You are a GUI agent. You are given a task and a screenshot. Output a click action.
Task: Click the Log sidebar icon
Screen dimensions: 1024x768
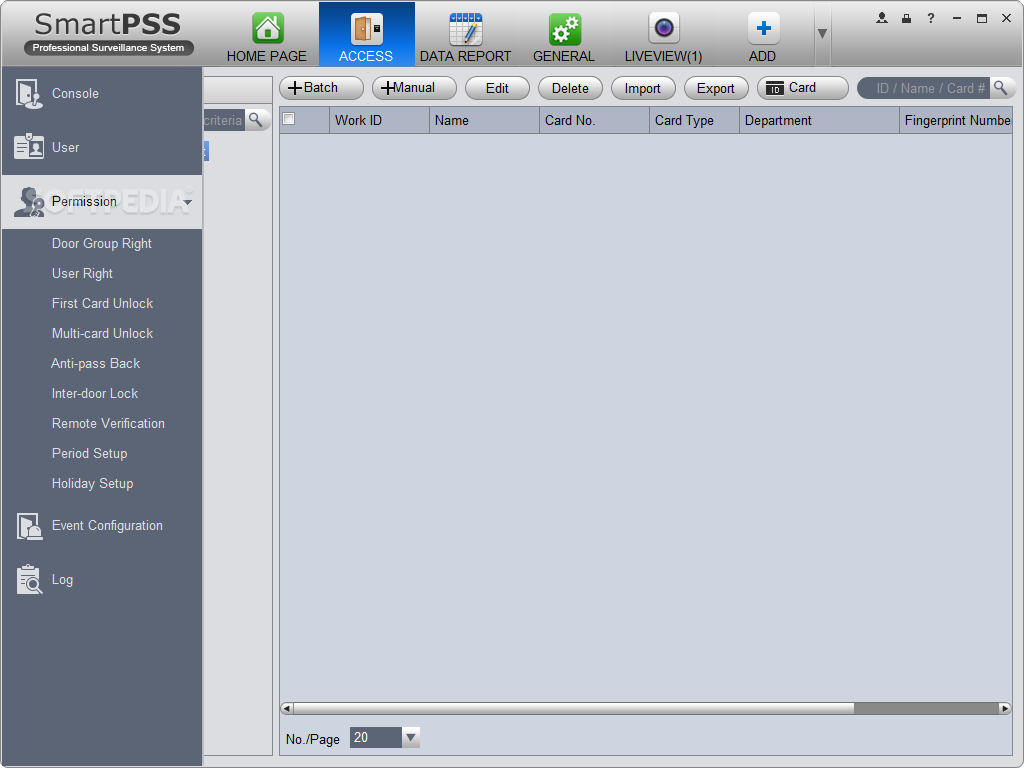click(x=29, y=579)
